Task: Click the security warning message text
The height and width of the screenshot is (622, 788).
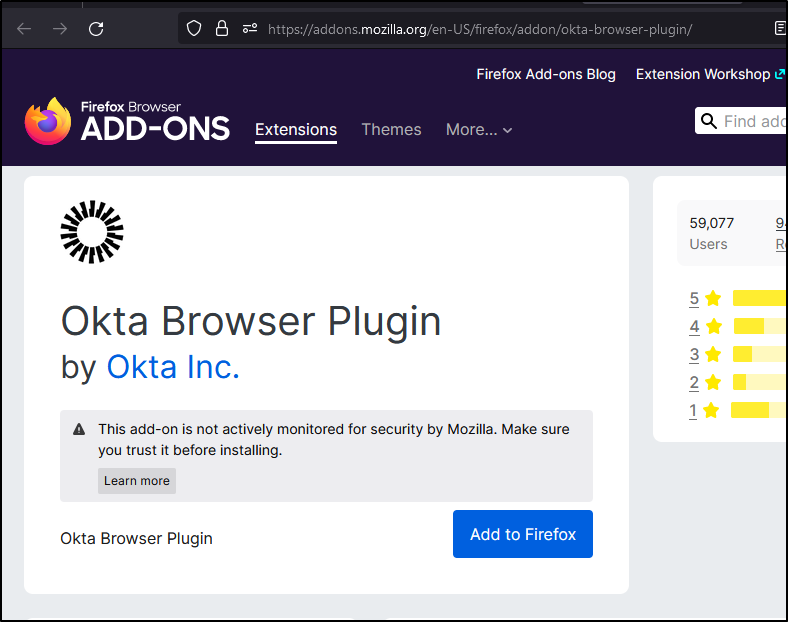Action: (334, 440)
